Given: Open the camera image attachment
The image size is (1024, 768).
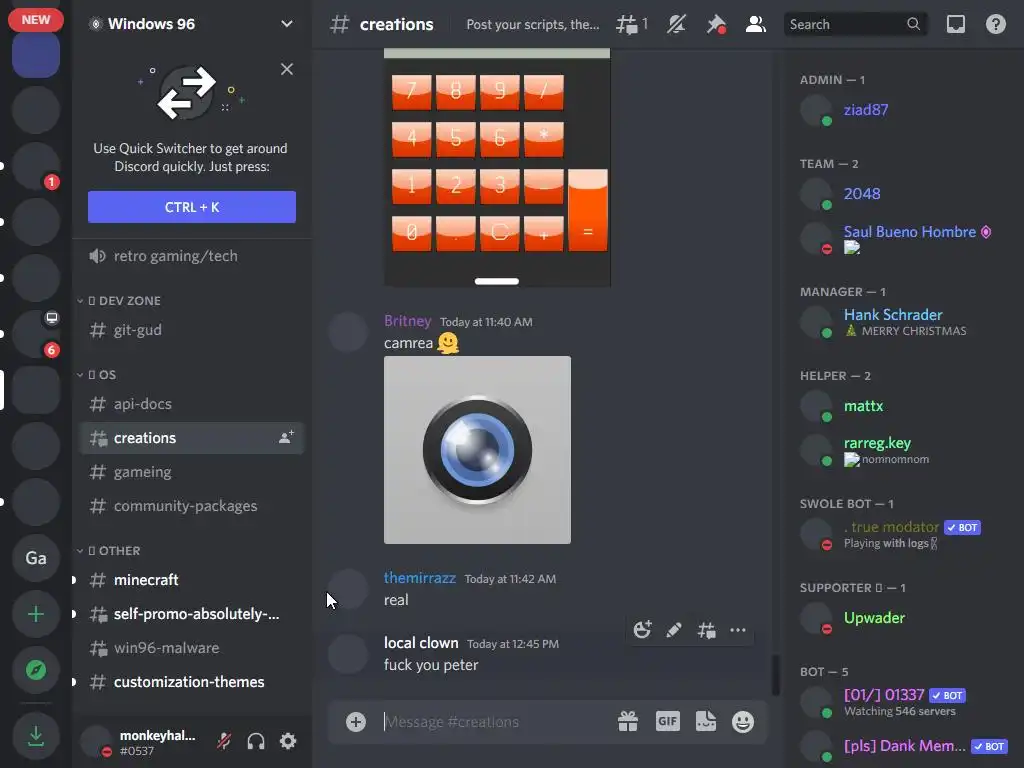Looking at the screenshot, I should pyautogui.click(x=477, y=450).
